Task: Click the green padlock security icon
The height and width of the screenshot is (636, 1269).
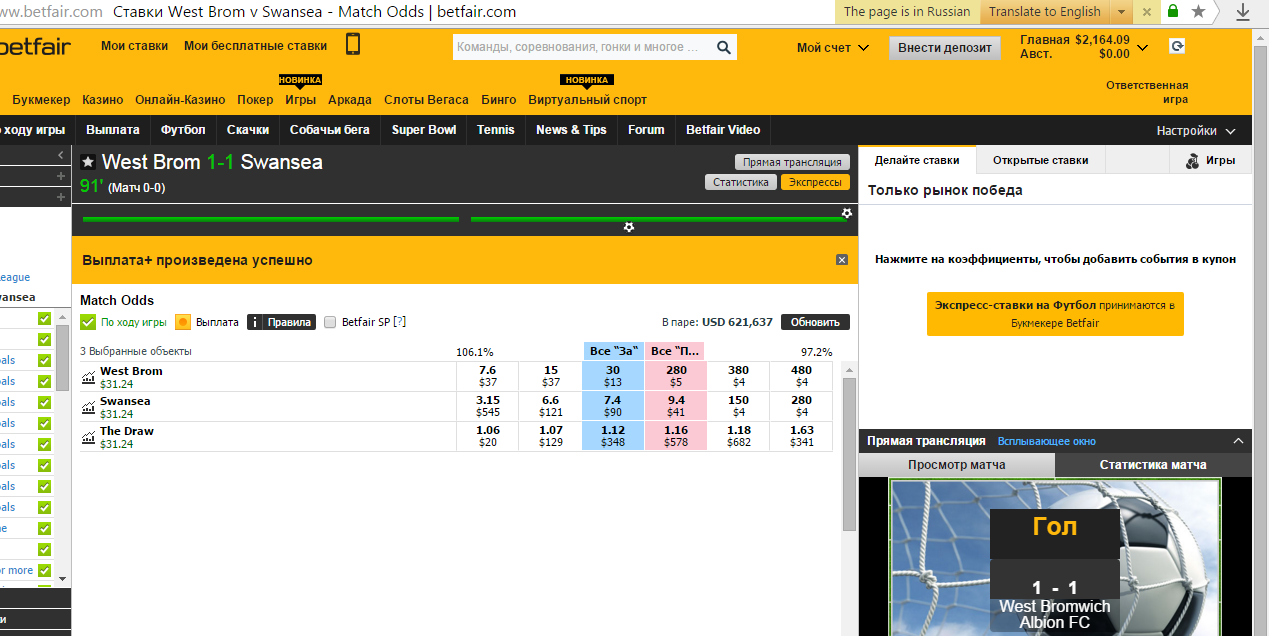Action: point(1172,12)
